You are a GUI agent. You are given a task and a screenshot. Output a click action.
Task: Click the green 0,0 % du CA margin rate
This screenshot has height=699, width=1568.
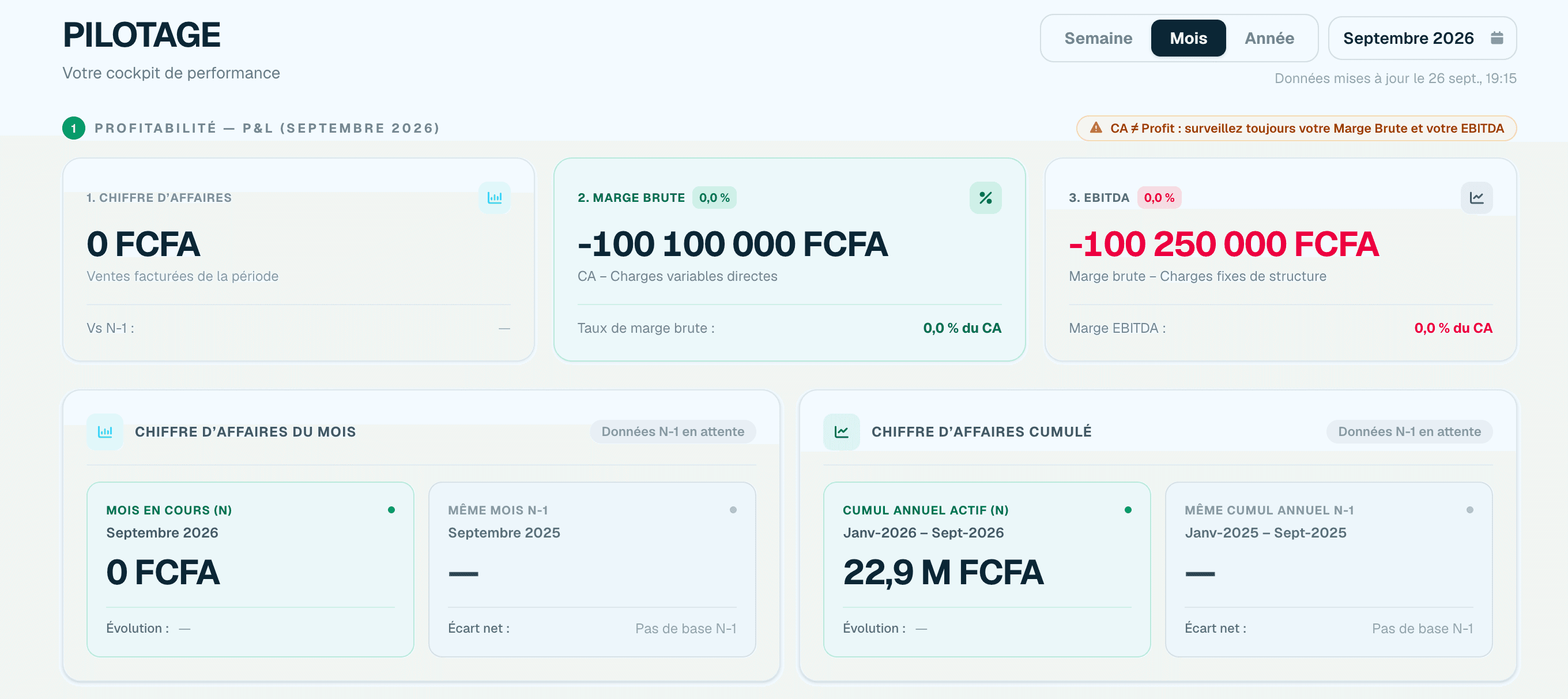click(x=962, y=328)
